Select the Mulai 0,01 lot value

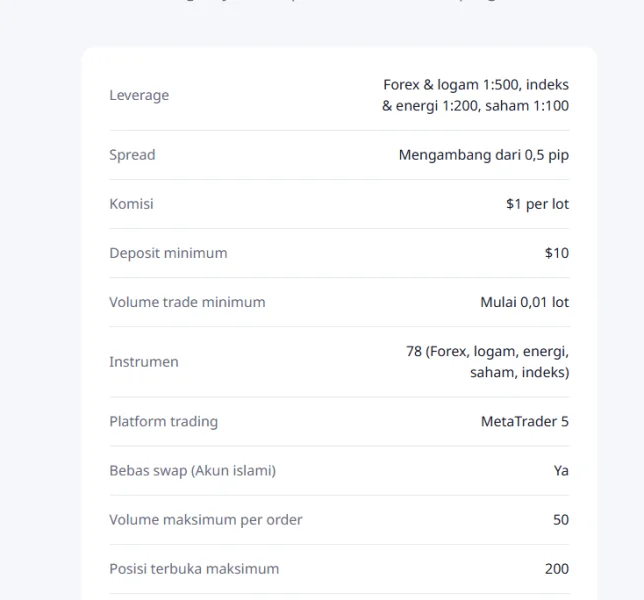point(524,302)
